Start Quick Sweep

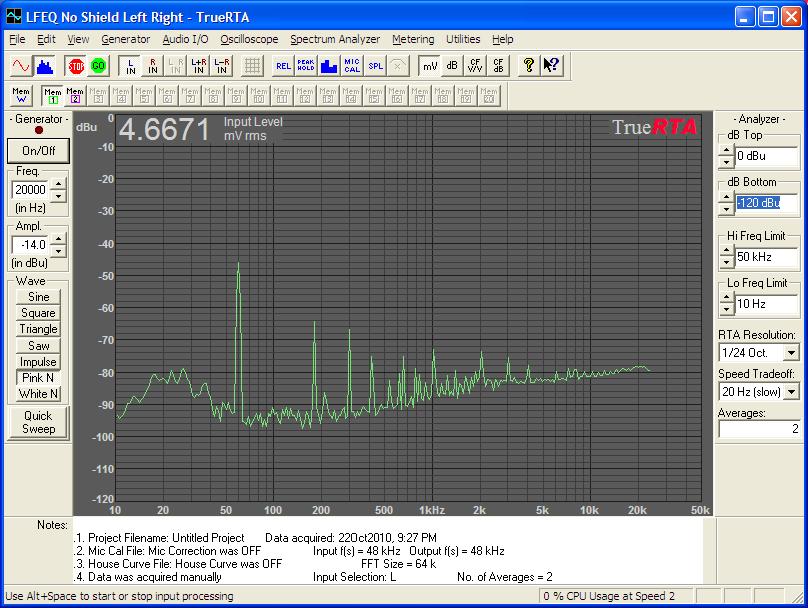(x=38, y=423)
